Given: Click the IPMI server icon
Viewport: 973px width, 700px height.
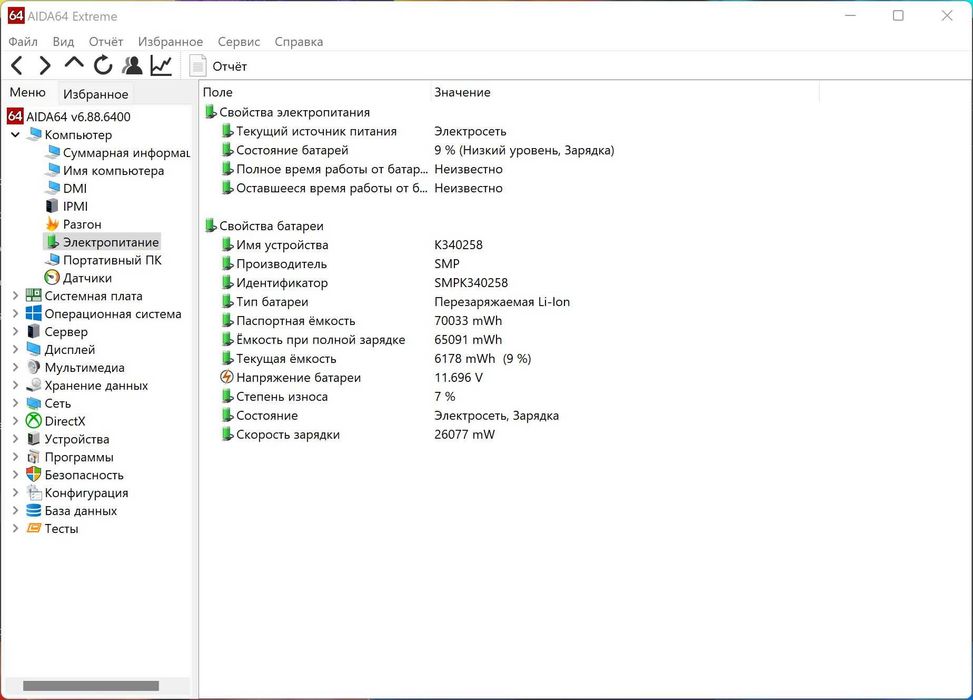Looking at the screenshot, I should pyautogui.click(x=53, y=206).
